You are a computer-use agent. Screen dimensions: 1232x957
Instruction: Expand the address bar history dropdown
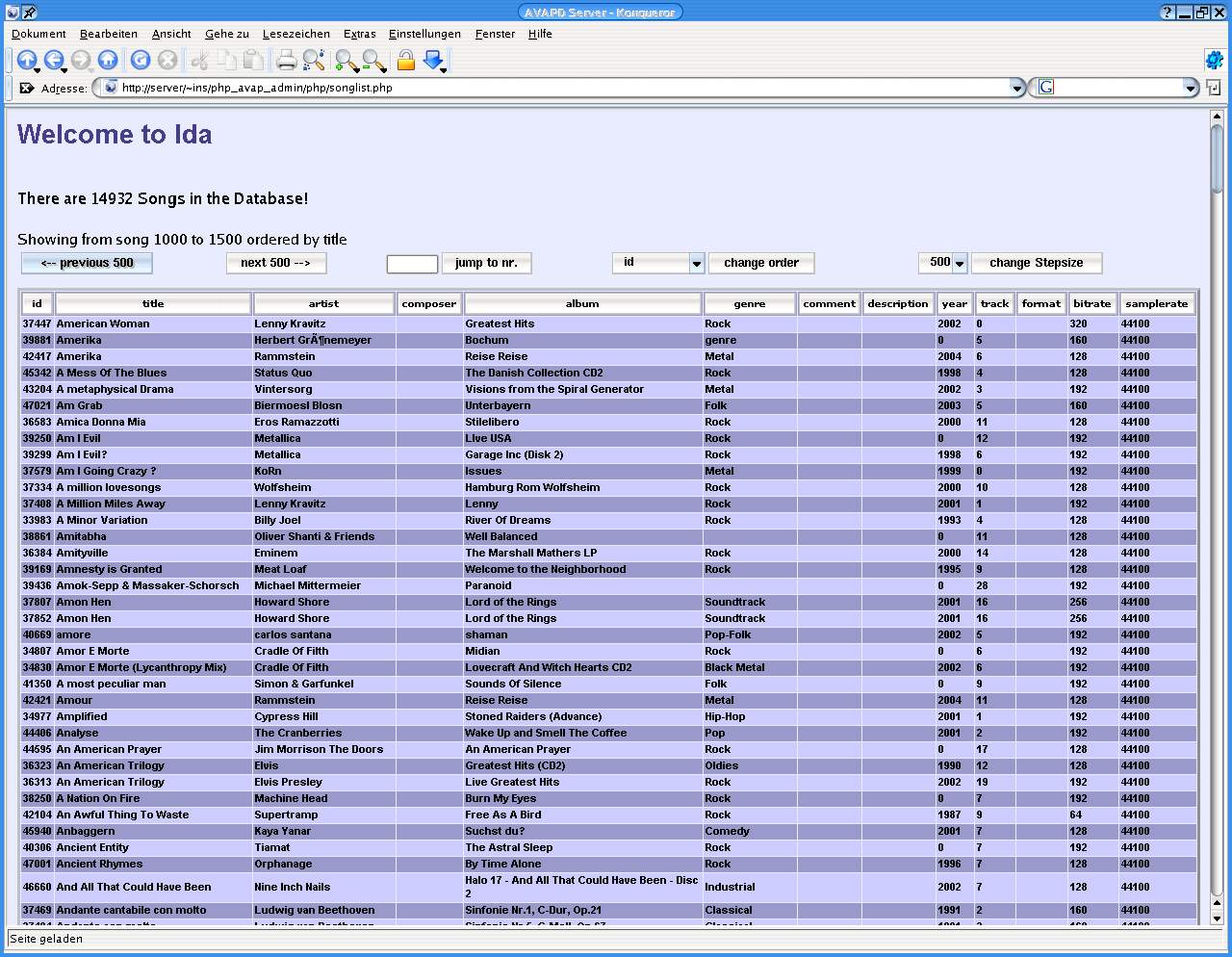pos(1017,88)
